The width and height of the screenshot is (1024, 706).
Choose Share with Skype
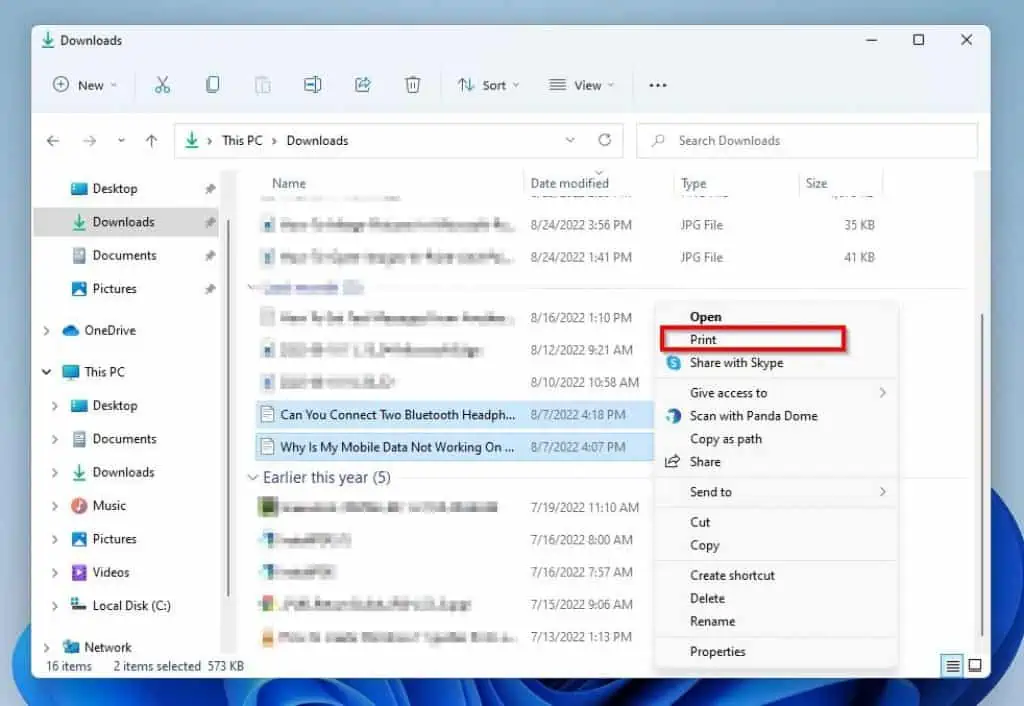click(x=736, y=363)
